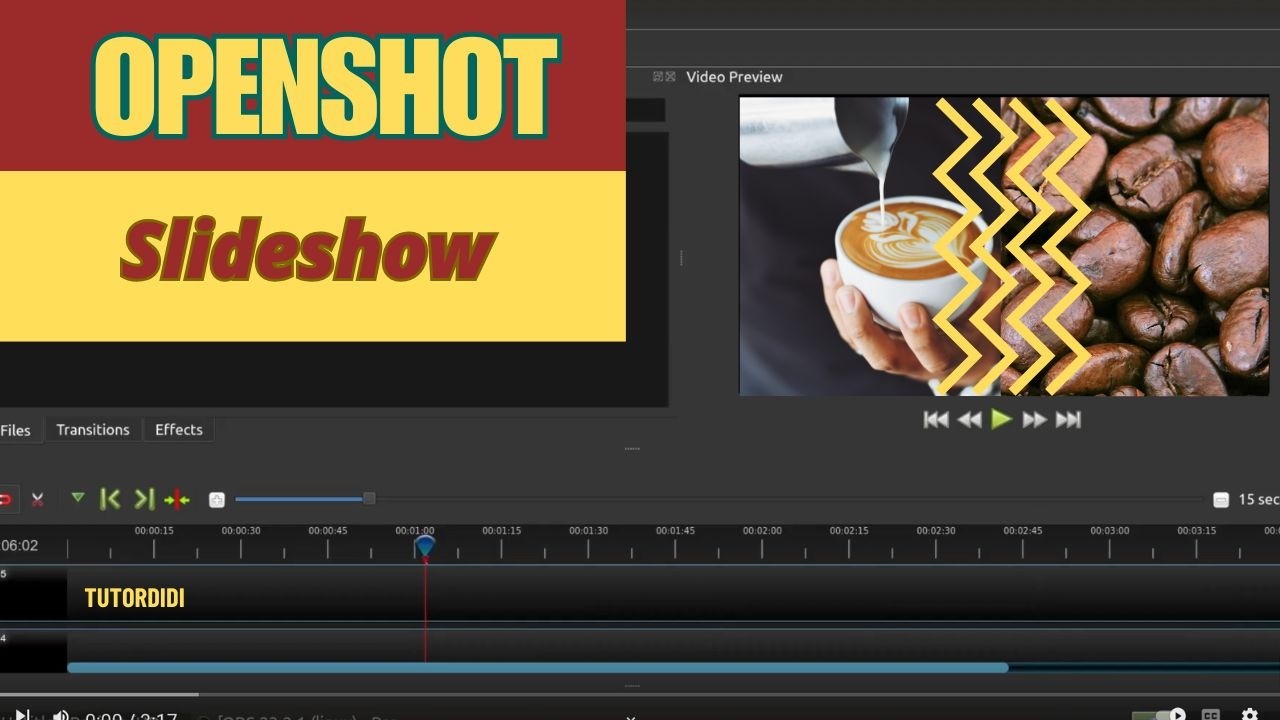Click the 00:00:30 ruler mark
1280x720 pixels.
pyautogui.click(x=241, y=531)
